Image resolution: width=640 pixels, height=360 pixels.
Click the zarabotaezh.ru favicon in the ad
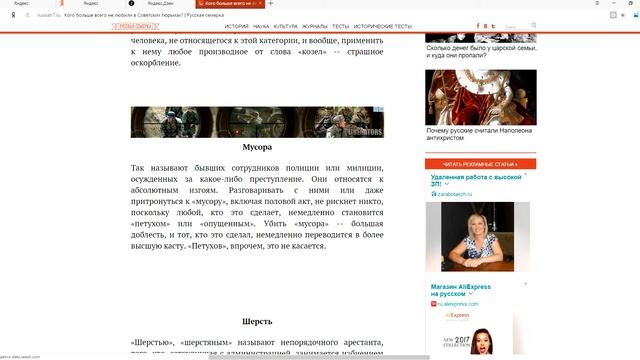(x=434, y=194)
